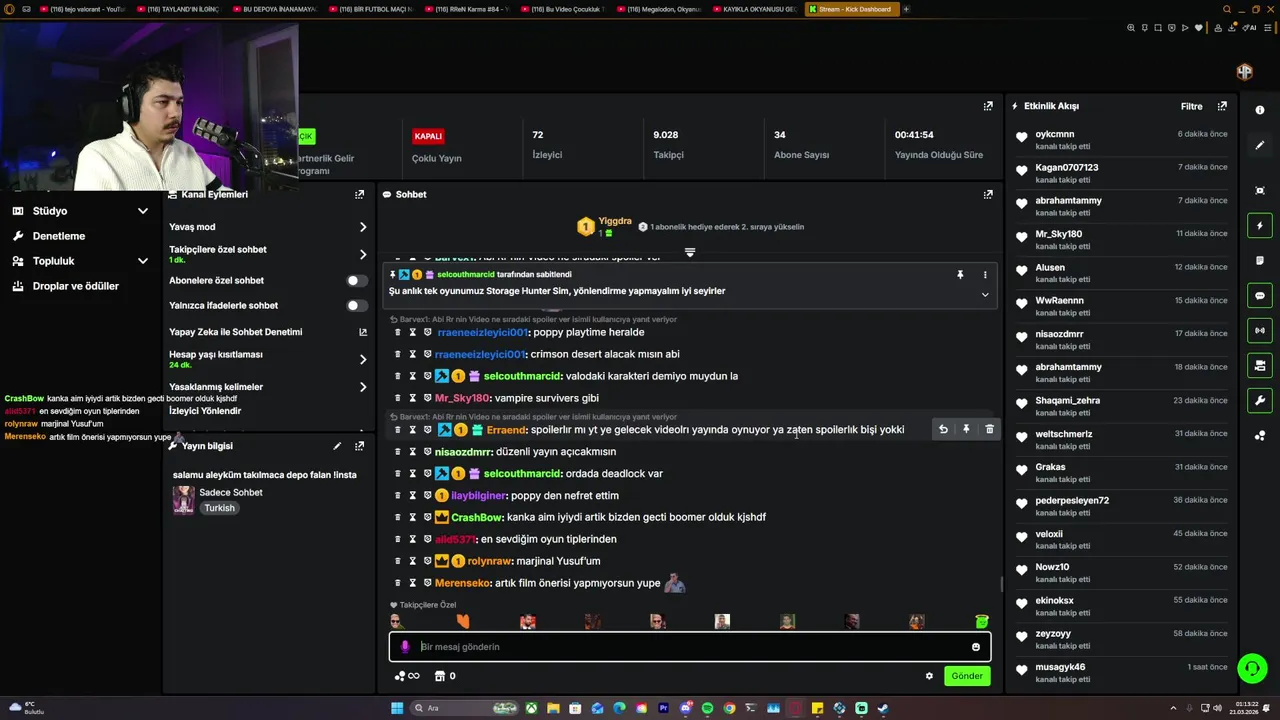
Task: Focus the Bir mesaj gönderin input
Action: 690,647
